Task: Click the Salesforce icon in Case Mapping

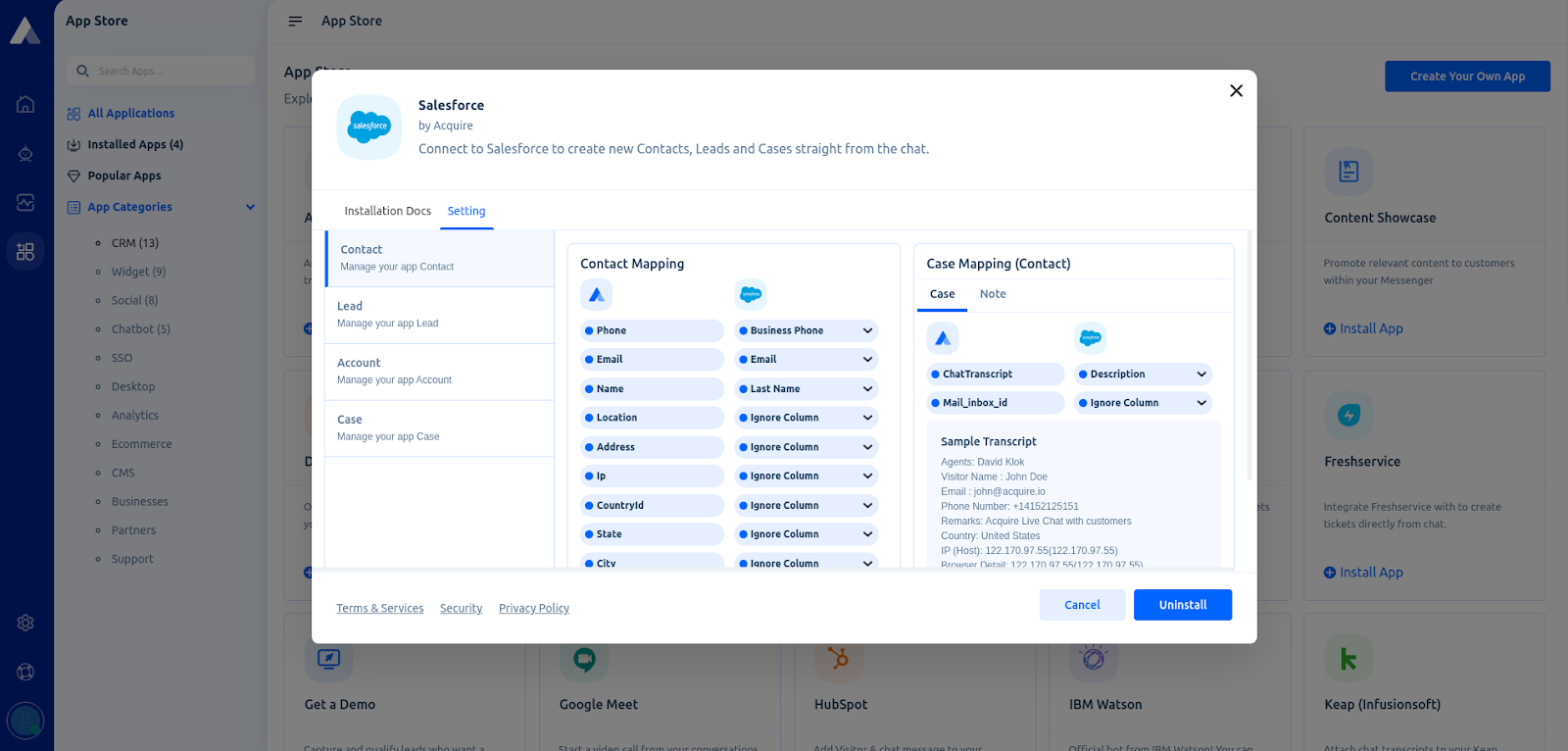Action: coord(1091,338)
